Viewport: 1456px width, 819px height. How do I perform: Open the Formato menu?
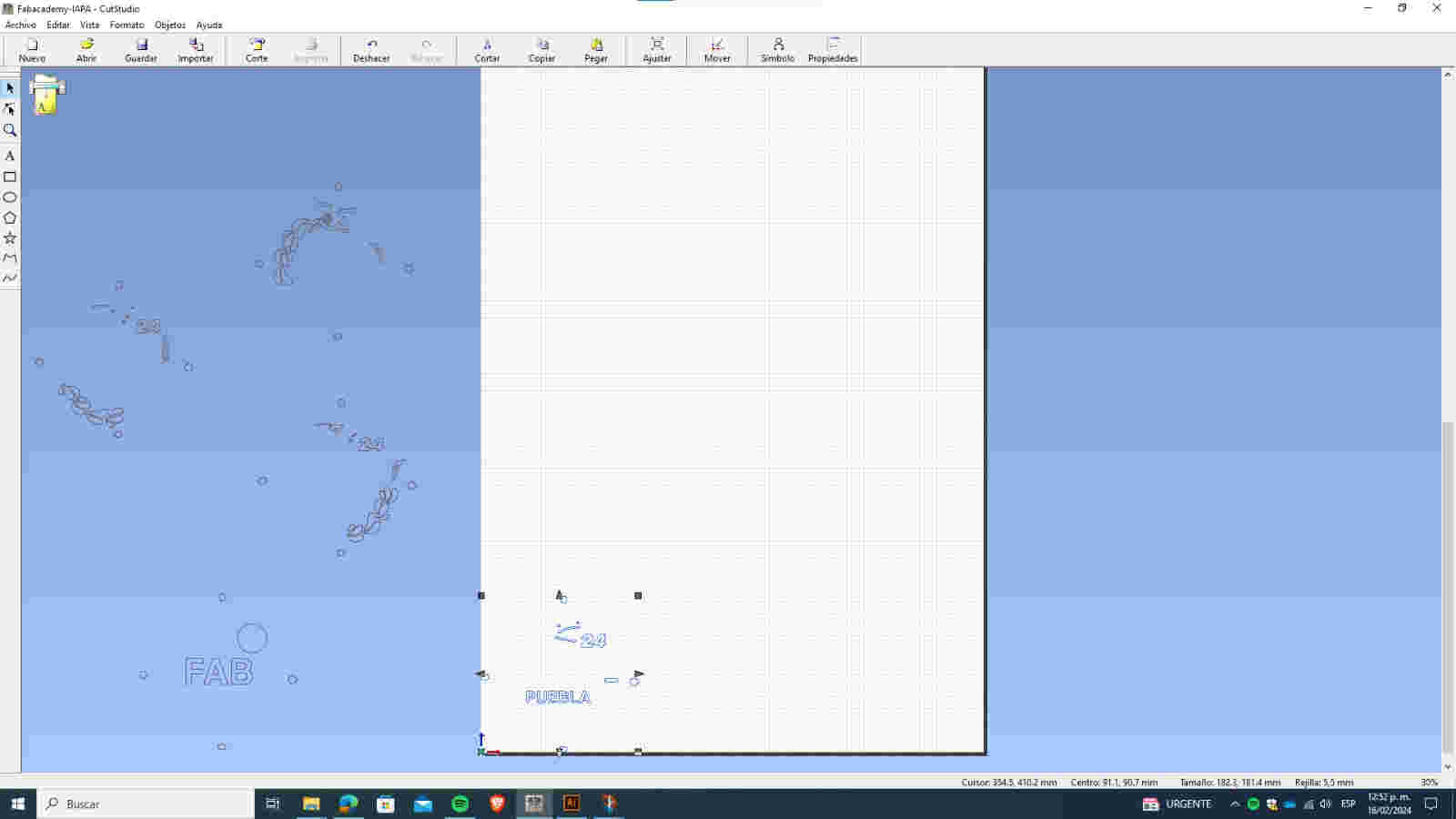pyautogui.click(x=126, y=25)
